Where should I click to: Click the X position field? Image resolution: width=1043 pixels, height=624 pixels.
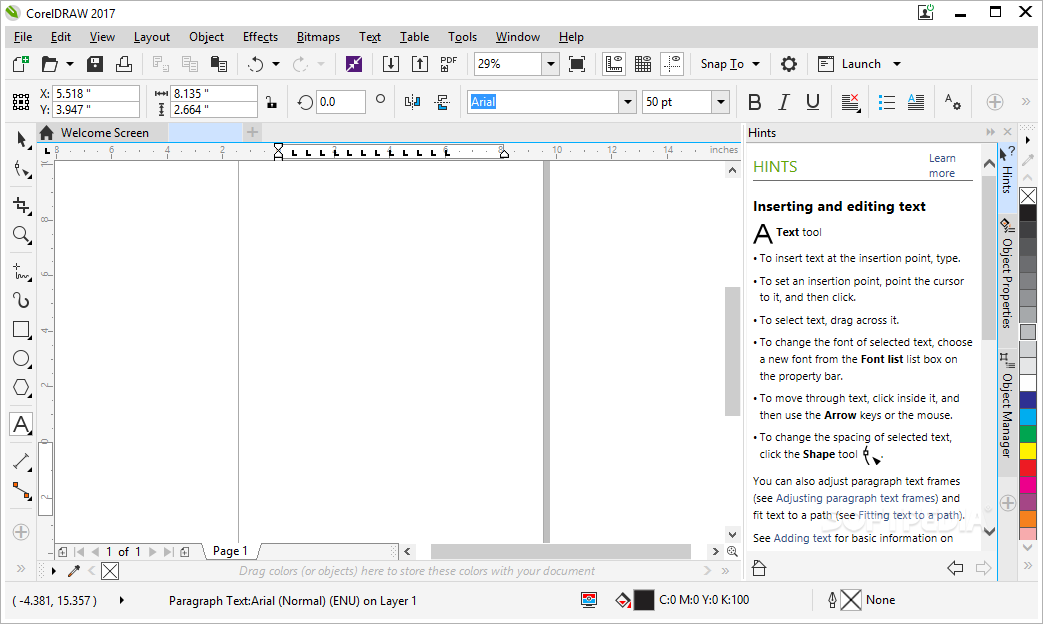(96, 93)
